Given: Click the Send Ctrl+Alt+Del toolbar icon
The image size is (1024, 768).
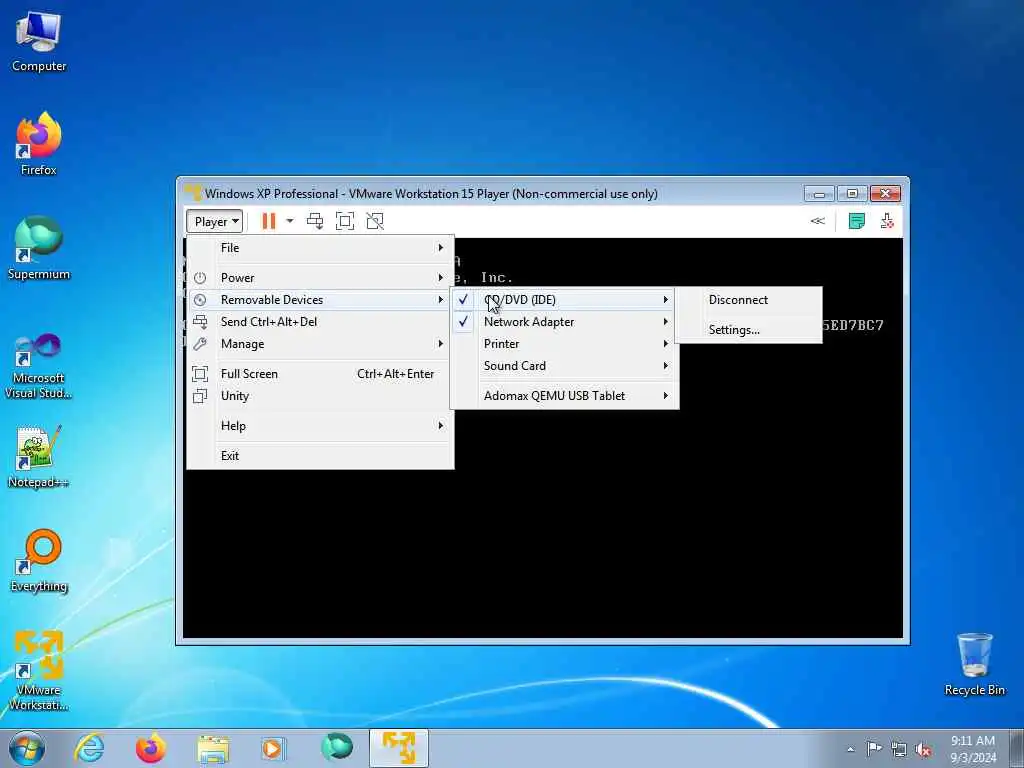Looking at the screenshot, I should coord(315,221).
